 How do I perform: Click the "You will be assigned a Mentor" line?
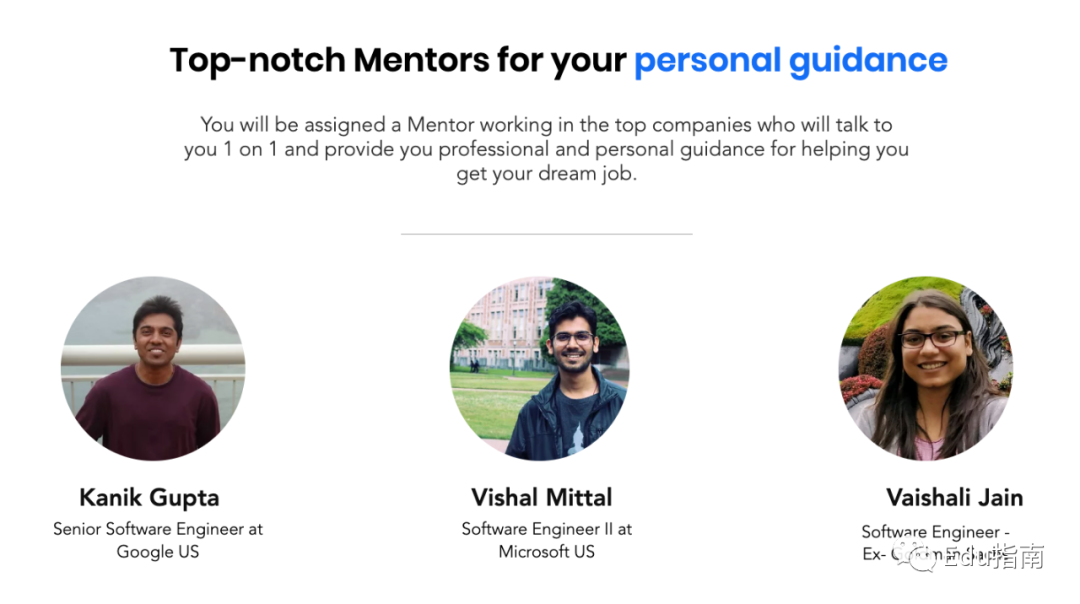[547, 125]
